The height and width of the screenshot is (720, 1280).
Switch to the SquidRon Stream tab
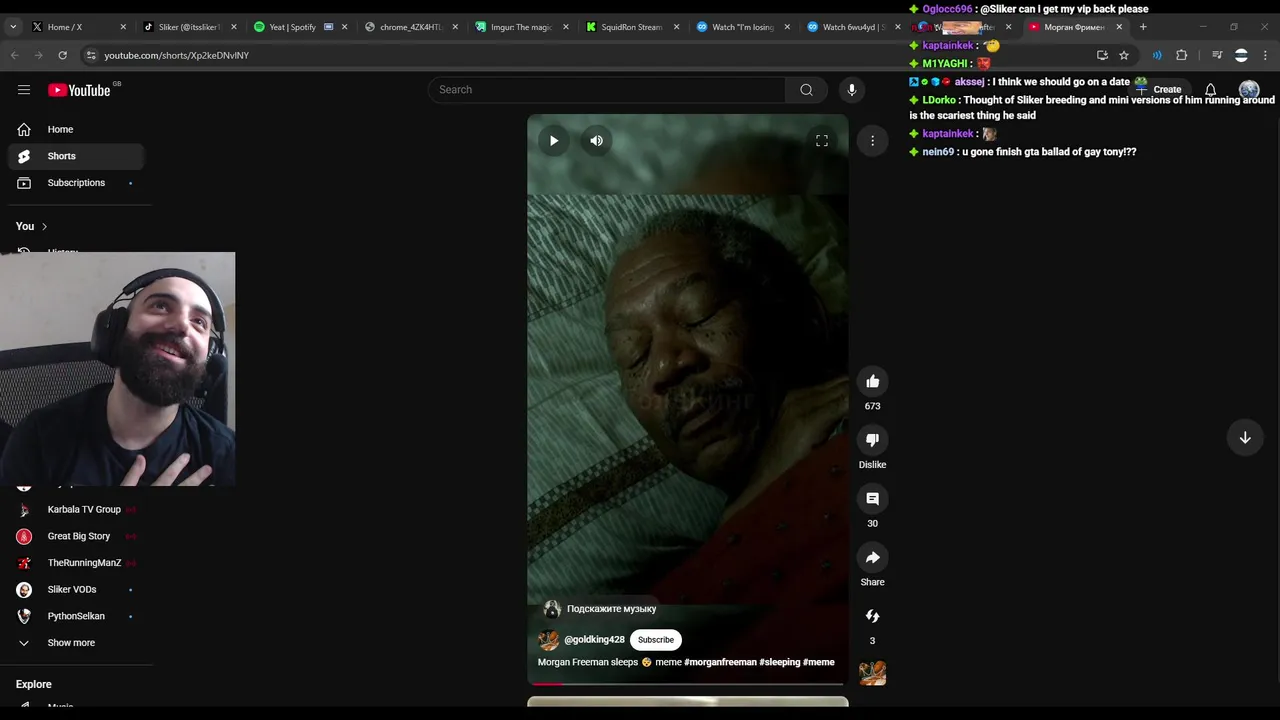(x=631, y=27)
